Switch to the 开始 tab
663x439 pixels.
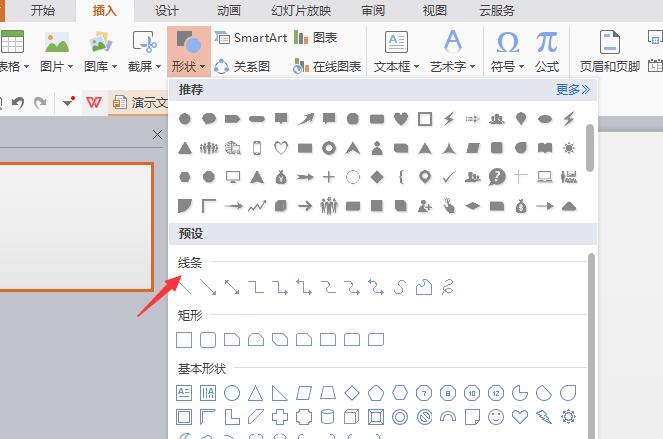43,11
